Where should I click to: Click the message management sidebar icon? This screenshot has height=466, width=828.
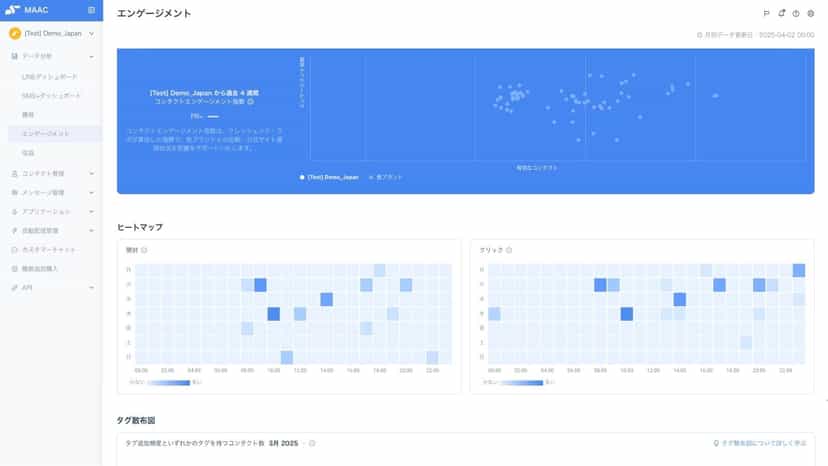15,192
